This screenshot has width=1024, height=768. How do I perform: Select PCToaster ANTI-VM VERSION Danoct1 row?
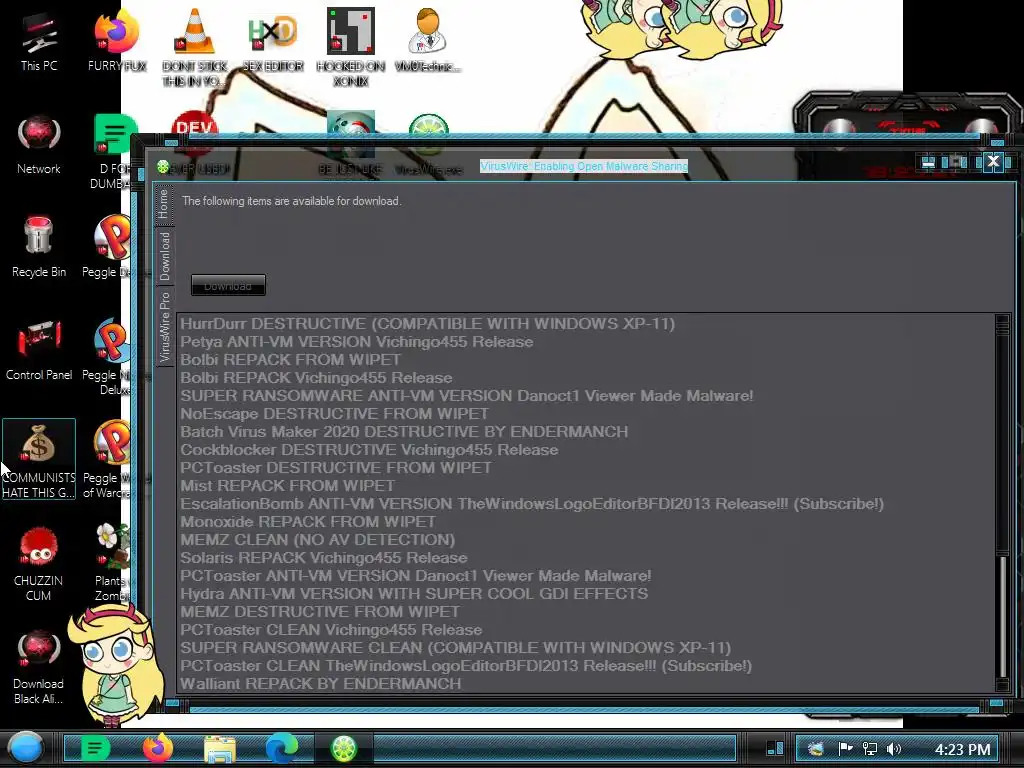pyautogui.click(x=585, y=576)
